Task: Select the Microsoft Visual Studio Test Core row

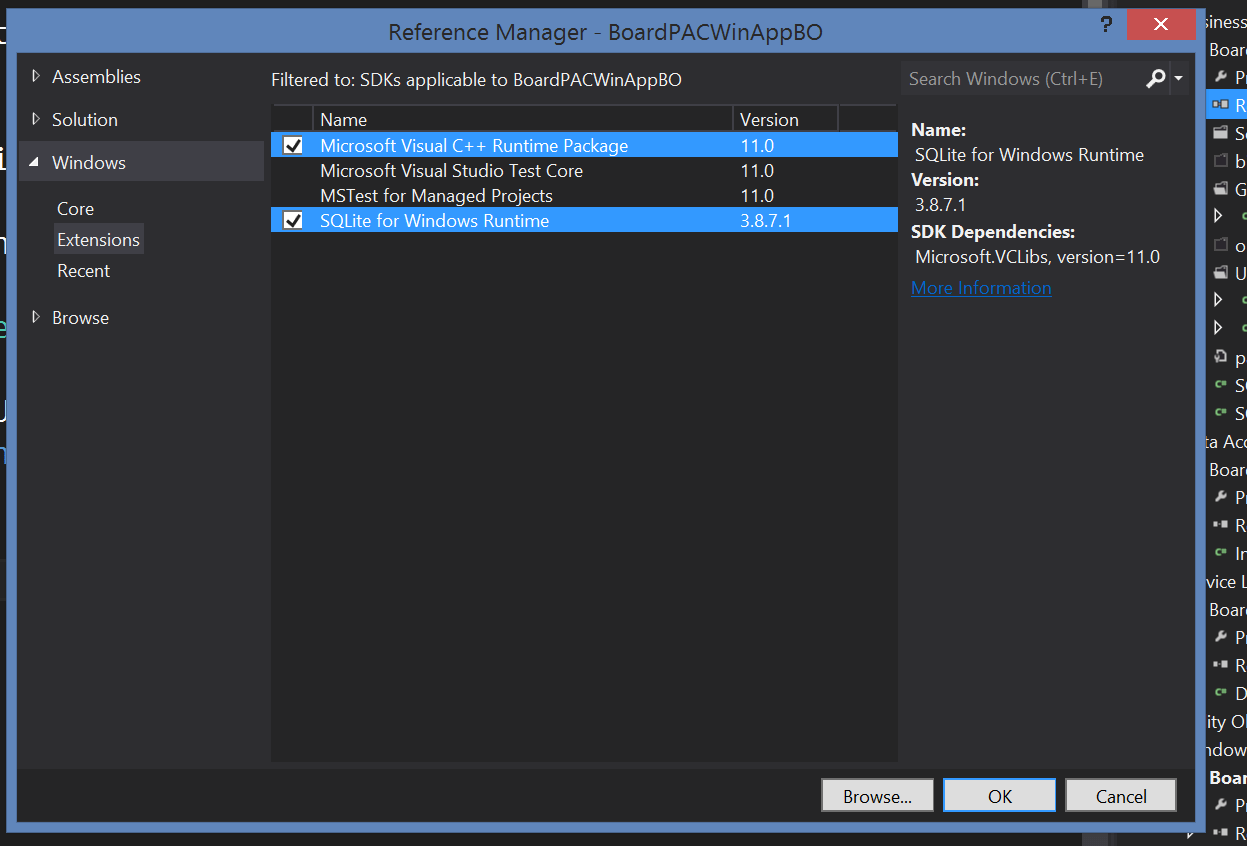Action: (584, 171)
